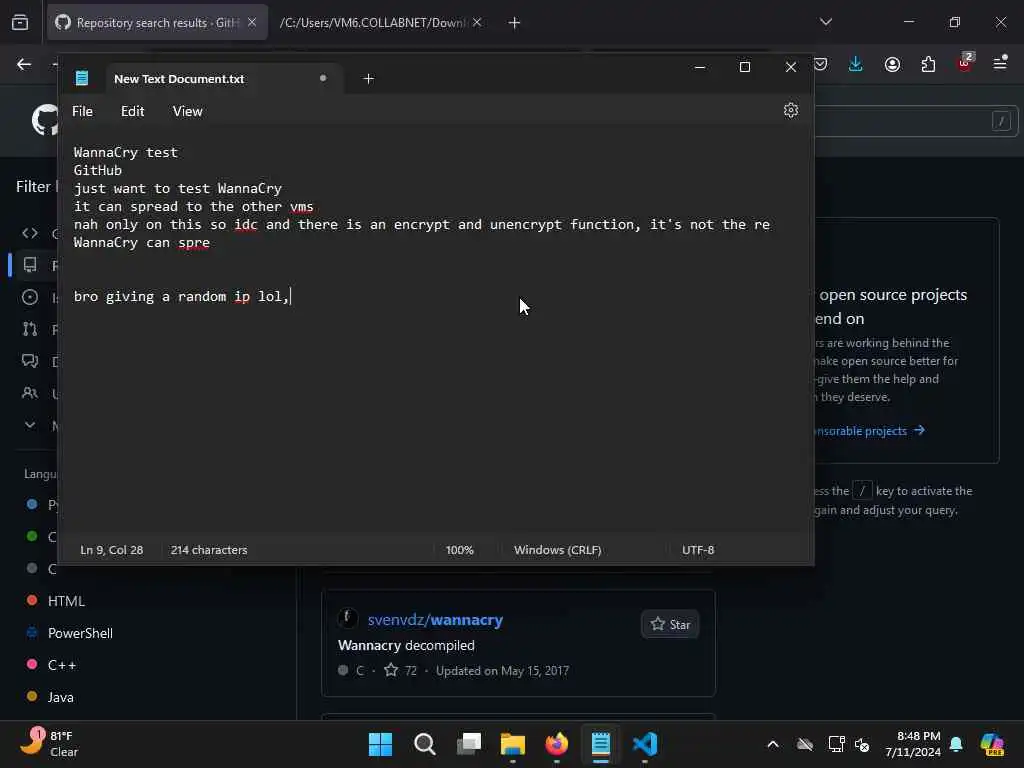Expand the More filters chevron in GitHub sidebar
1024x768 pixels.
[30, 425]
